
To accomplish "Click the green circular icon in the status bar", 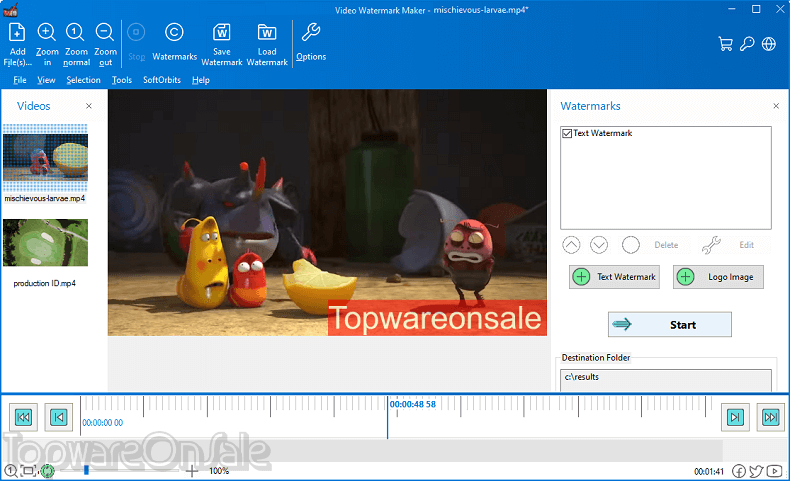I will click(x=47, y=471).
